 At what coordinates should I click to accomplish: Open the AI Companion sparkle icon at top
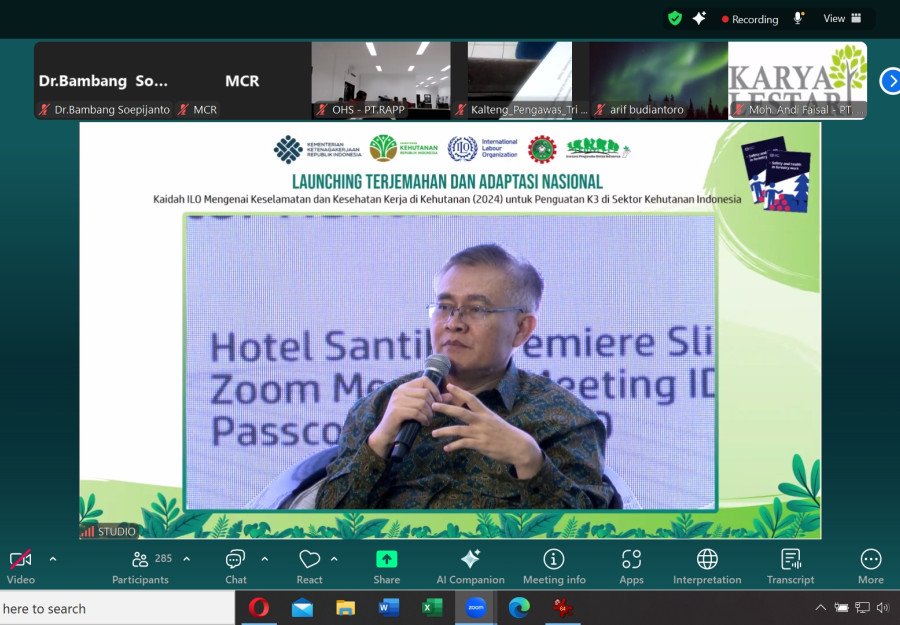pos(699,18)
